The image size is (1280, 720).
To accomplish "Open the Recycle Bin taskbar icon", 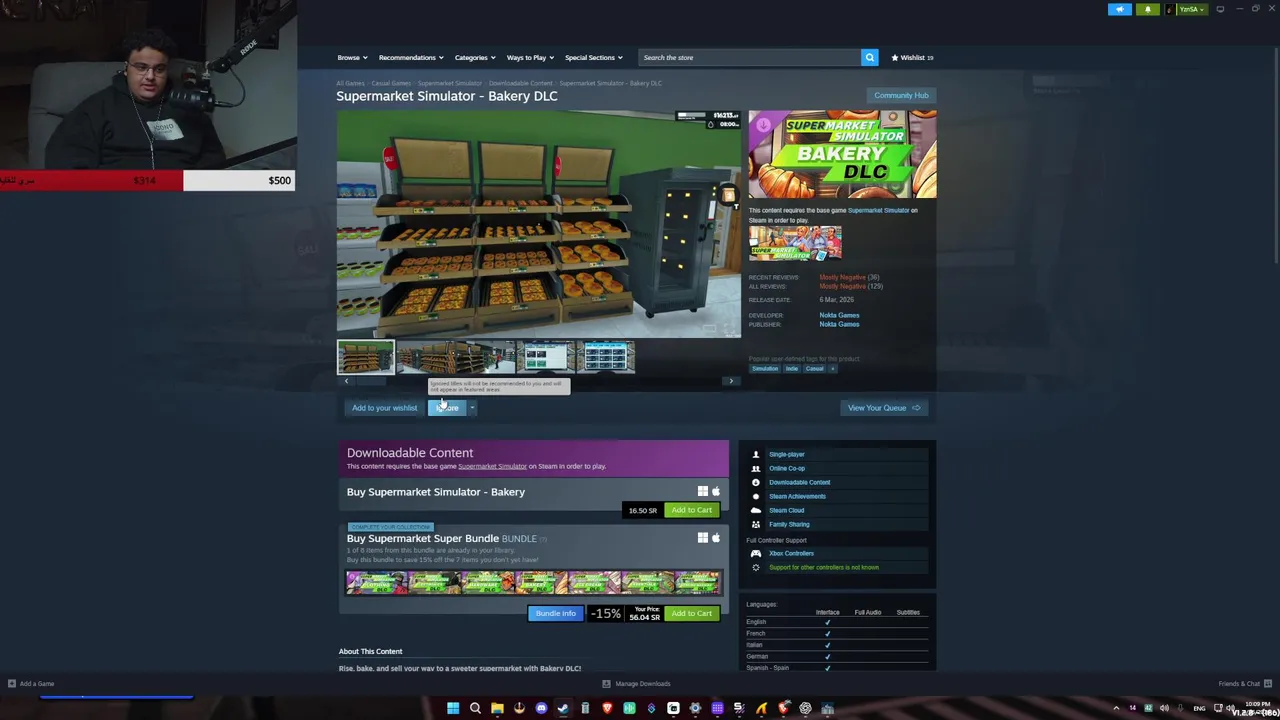I will point(585,708).
